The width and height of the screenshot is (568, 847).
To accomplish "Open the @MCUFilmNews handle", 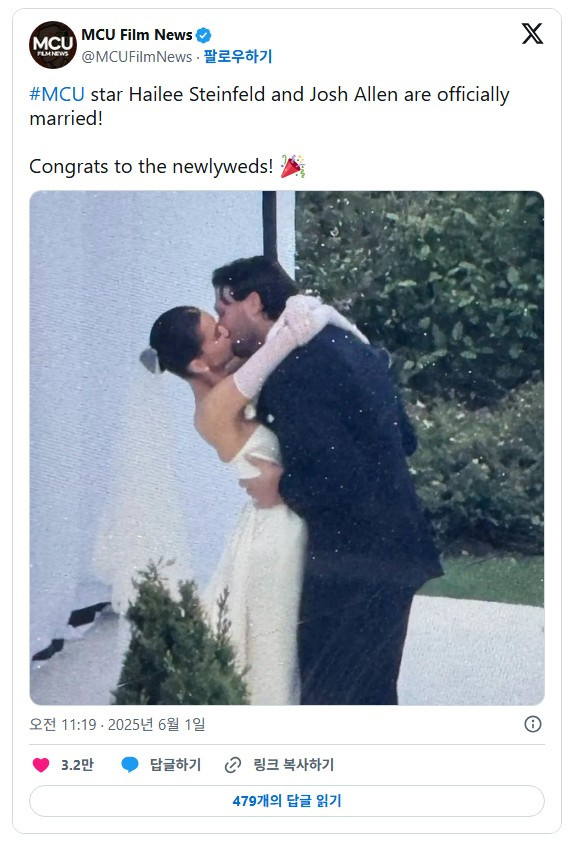I will click(137, 57).
